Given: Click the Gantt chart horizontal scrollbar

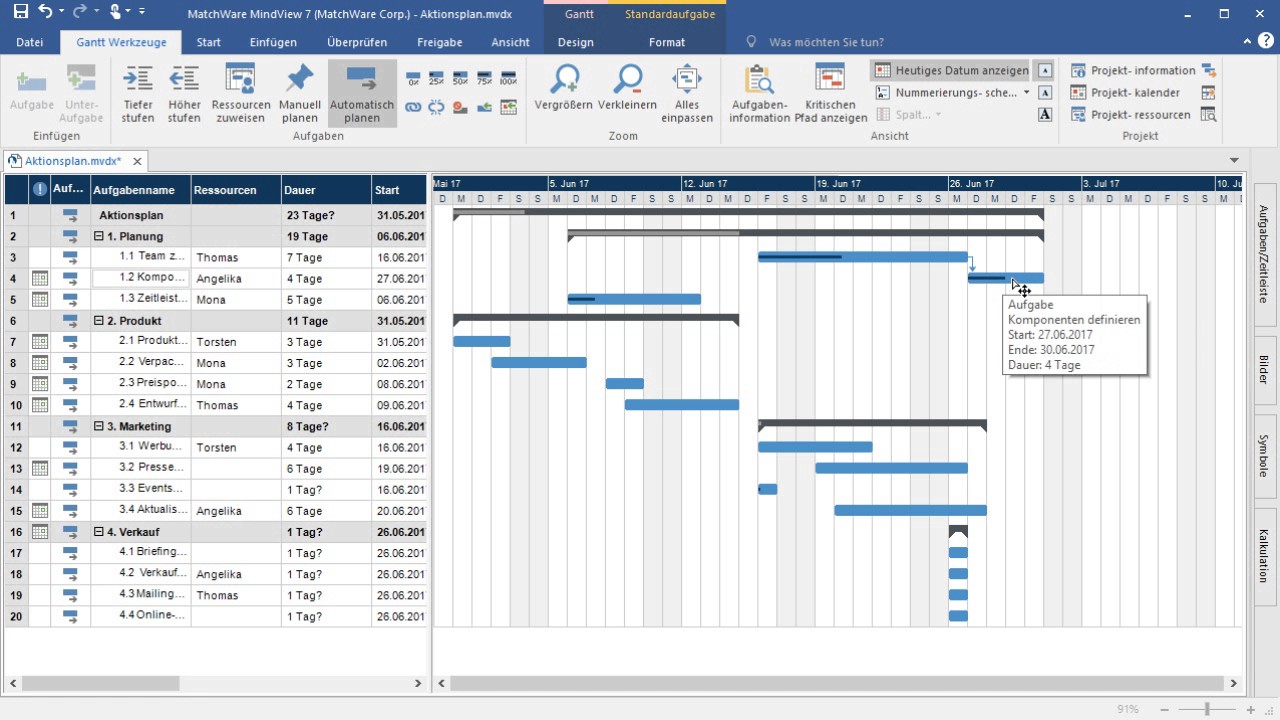Looking at the screenshot, I should click(836, 684).
